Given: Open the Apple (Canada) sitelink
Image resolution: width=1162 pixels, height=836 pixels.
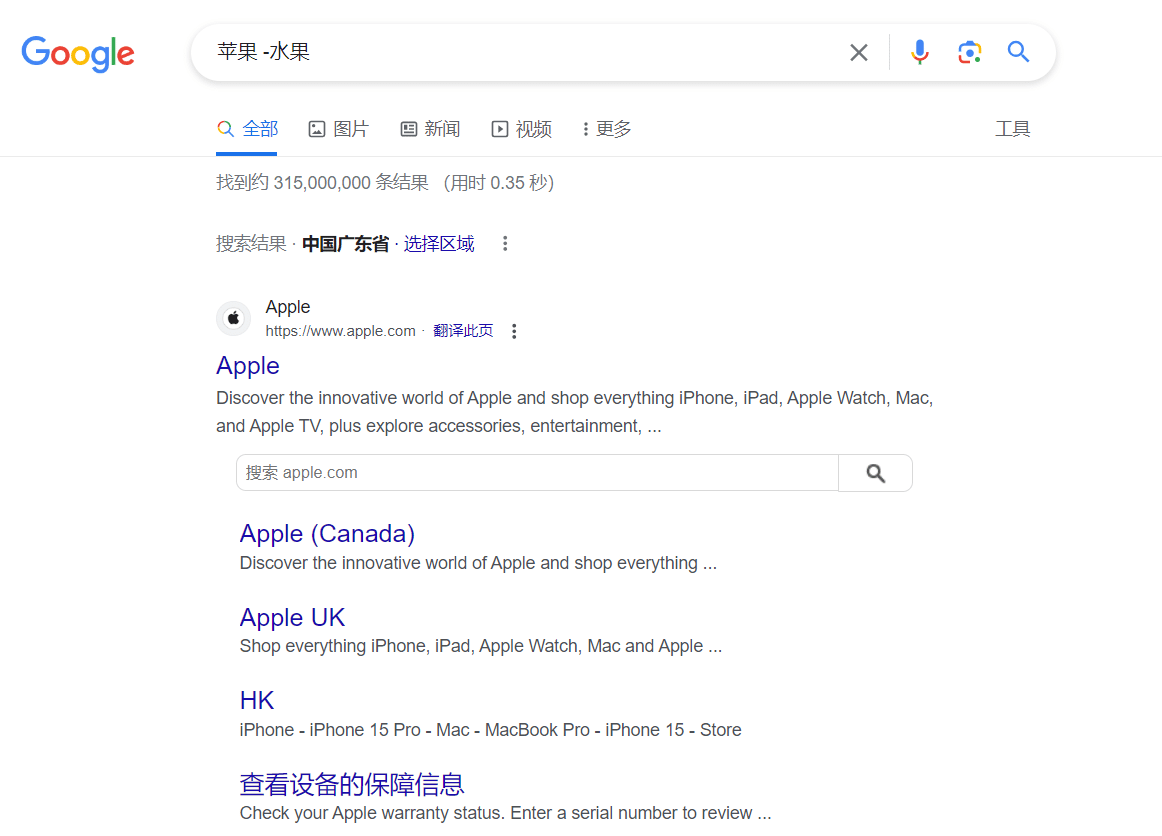Looking at the screenshot, I should (327, 534).
